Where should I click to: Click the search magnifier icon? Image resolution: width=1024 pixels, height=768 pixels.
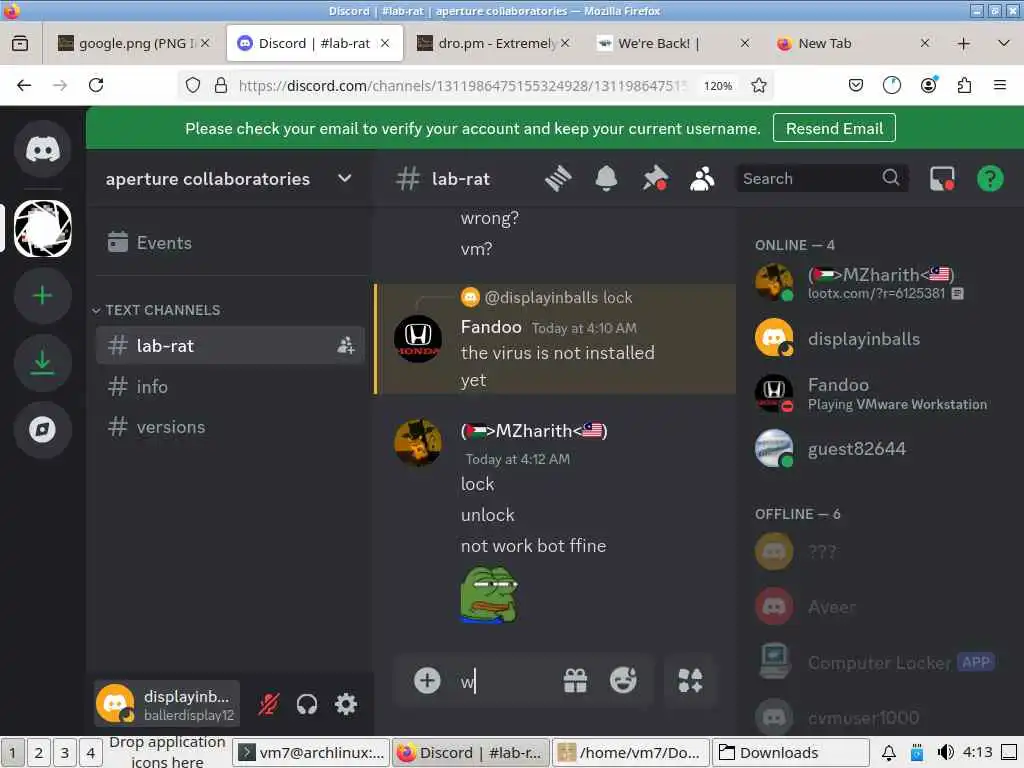pyautogui.click(x=891, y=178)
